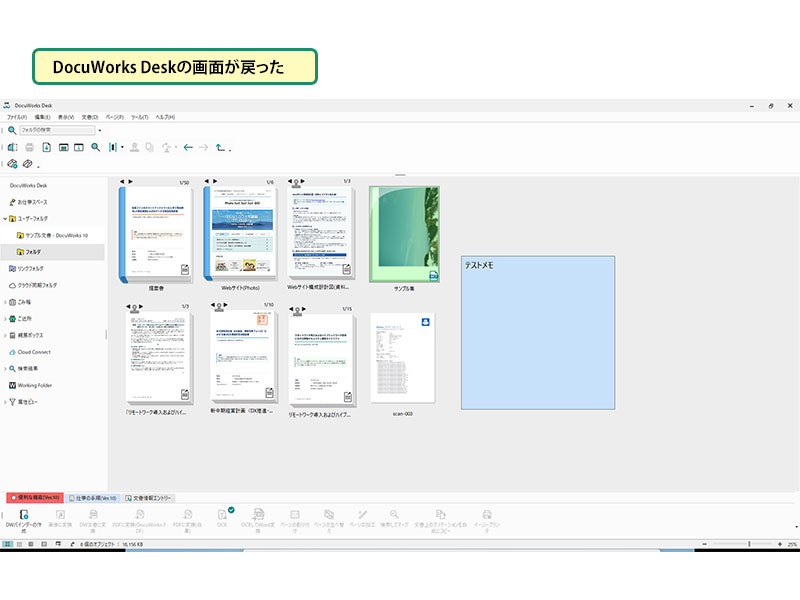Select the Webサイト(Photo) binder thumbnail
The height and width of the screenshot is (600, 800).
[241, 234]
